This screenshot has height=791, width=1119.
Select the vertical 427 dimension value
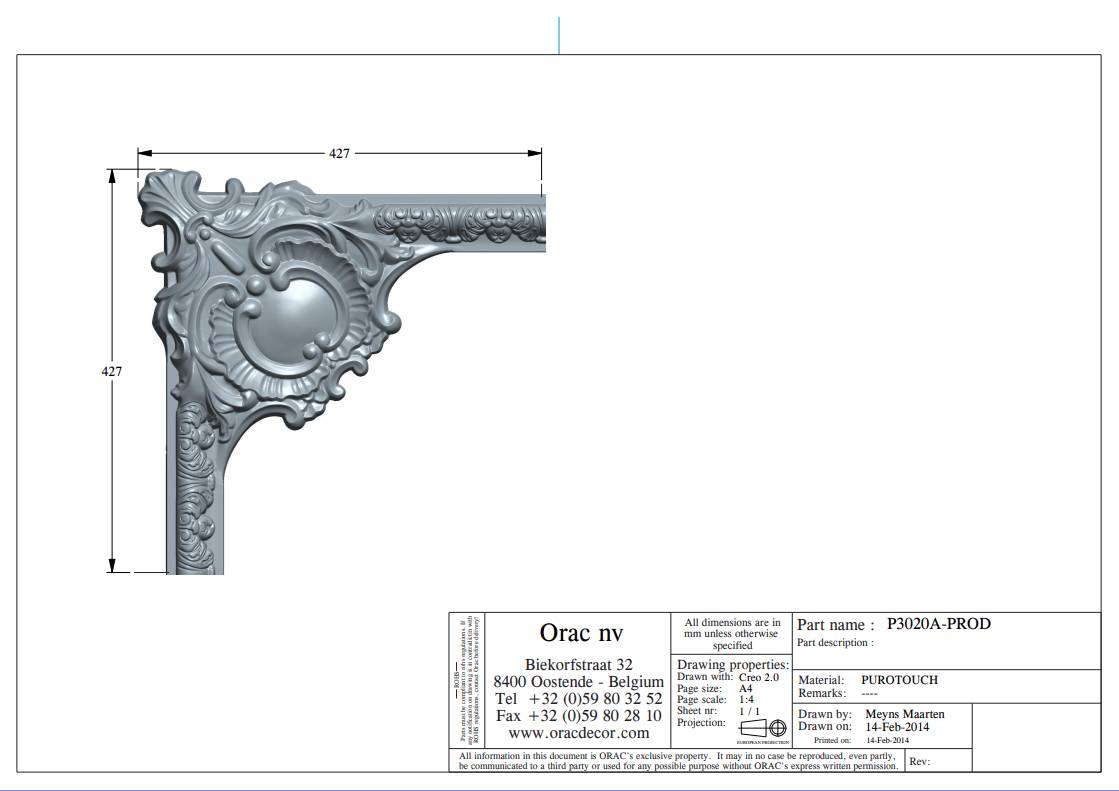pos(111,371)
